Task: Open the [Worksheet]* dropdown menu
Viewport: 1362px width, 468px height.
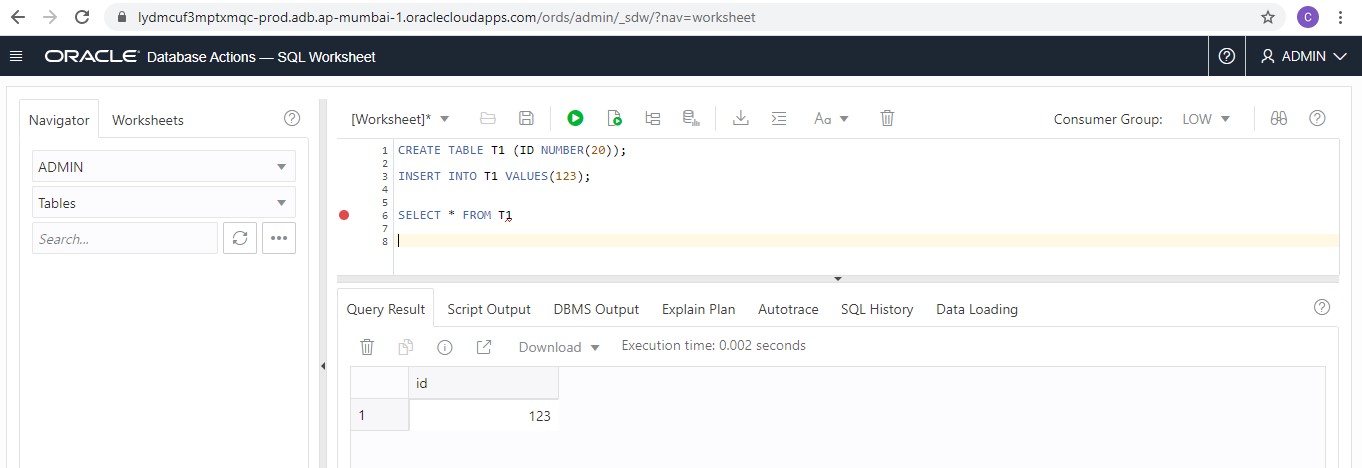Action: point(400,119)
